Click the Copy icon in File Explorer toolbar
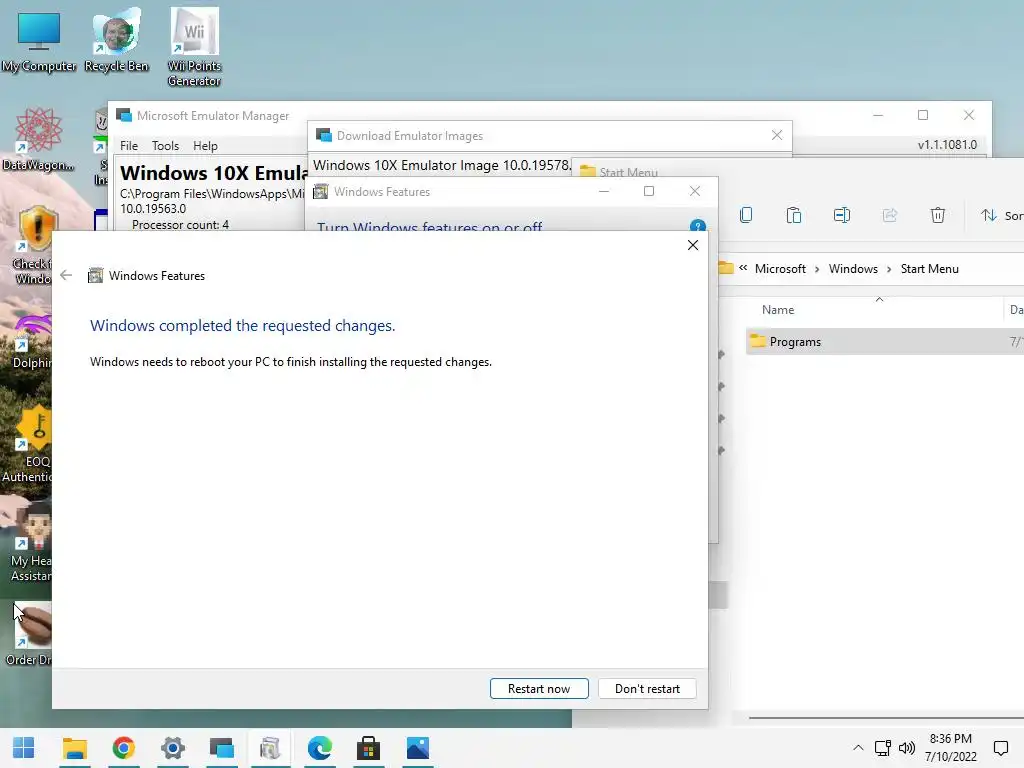This screenshot has width=1024, height=768. (746, 215)
